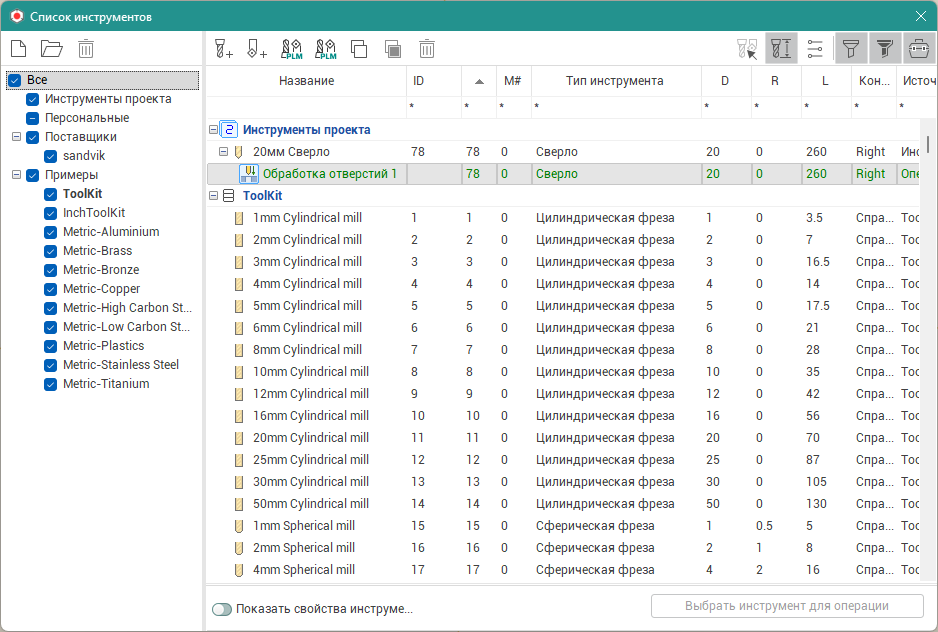Collapse the Инструменты проекта group in table
The height and width of the screenshot is (632, 938).
pyautogui.click(x=213, y=130)
